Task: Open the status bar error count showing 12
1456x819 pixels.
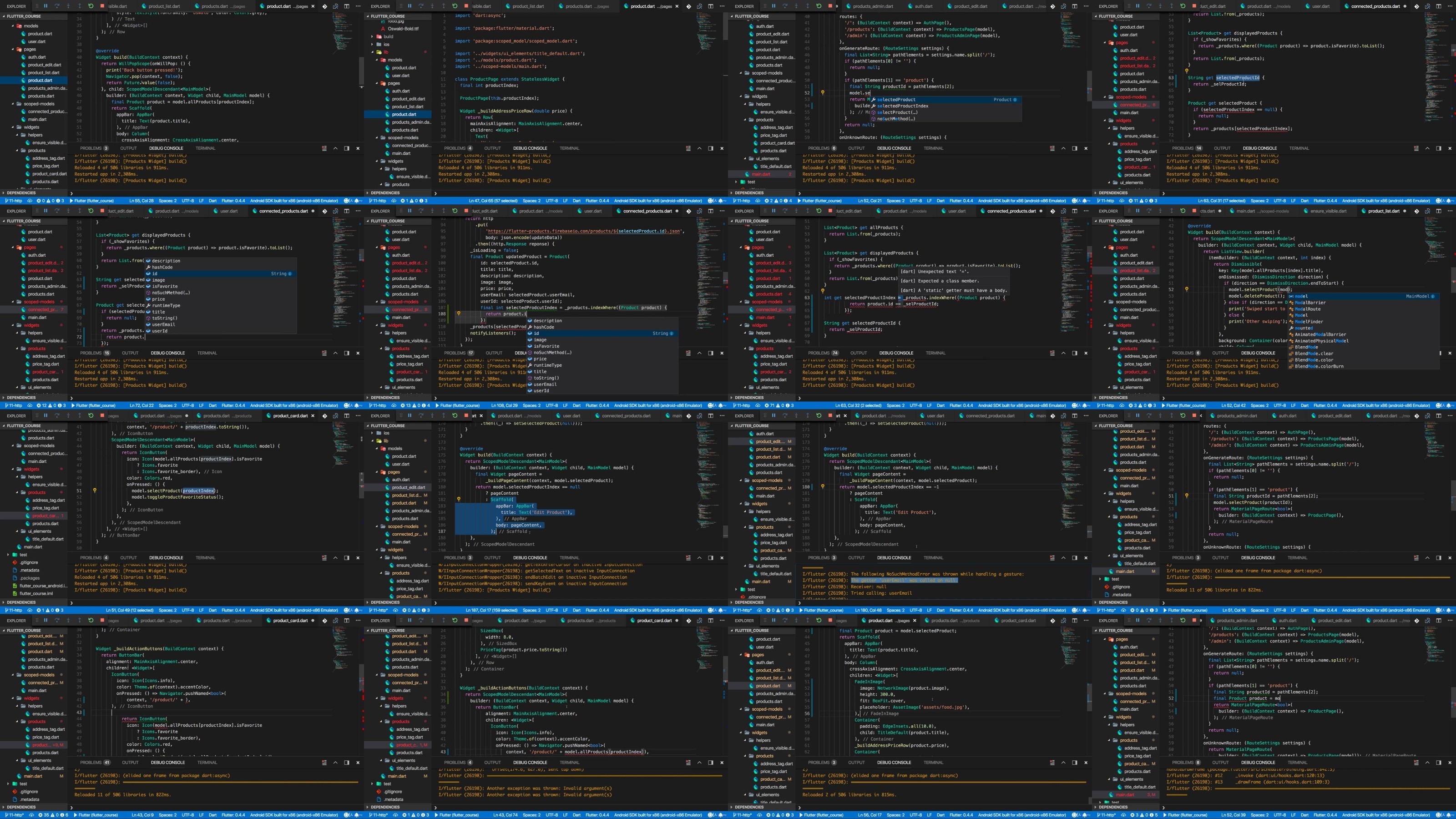Action: (x=42, y=405)
